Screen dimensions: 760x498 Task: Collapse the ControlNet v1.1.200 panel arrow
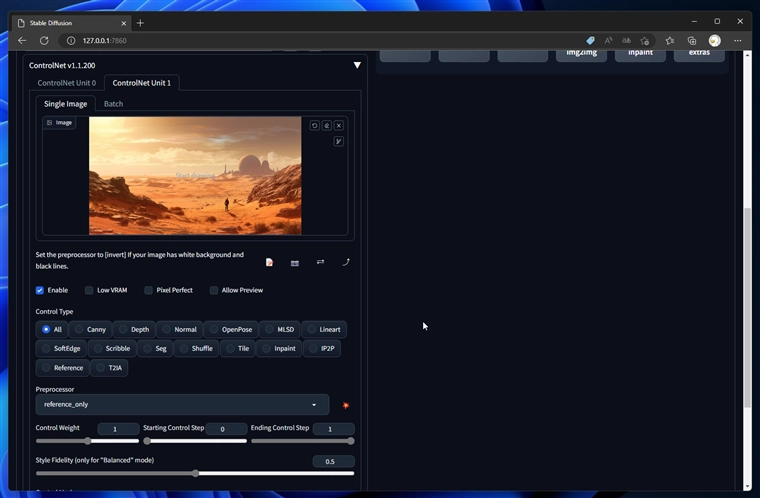(357, 65)
